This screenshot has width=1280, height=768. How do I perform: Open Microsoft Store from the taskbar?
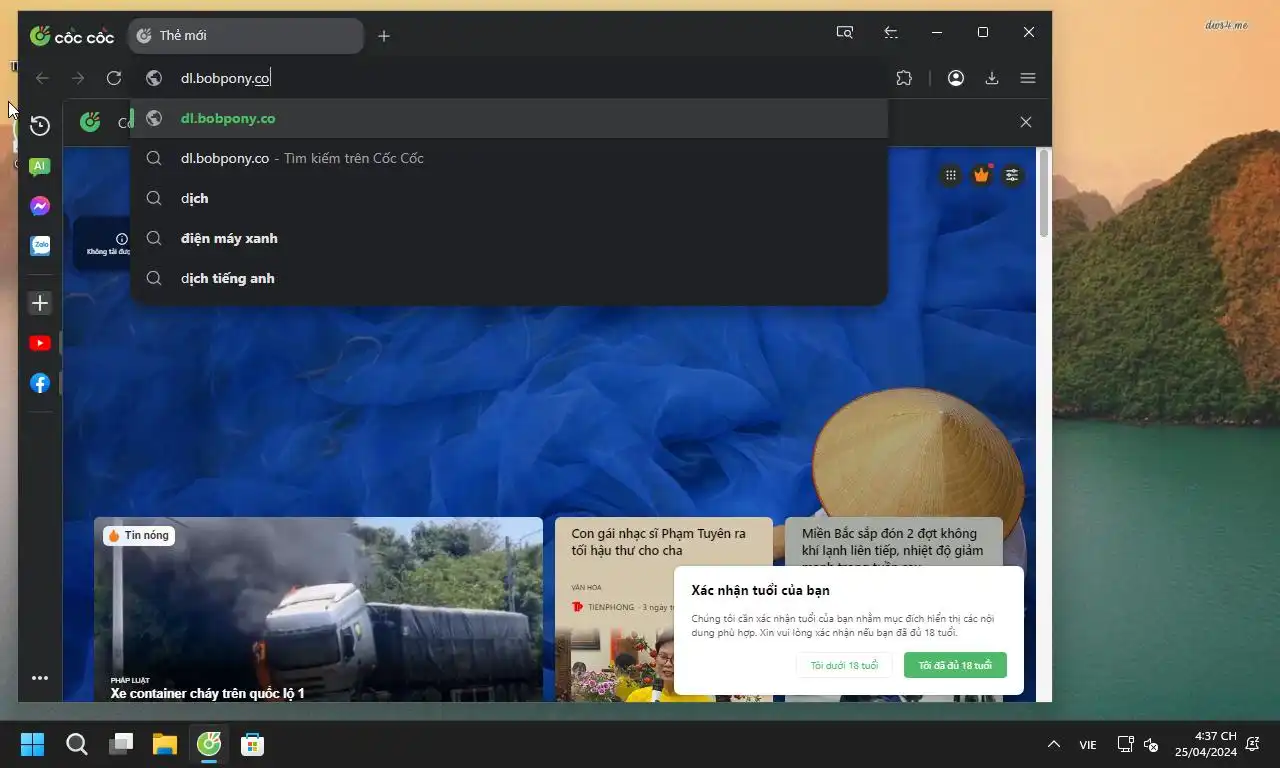click(x=253, y=744)
